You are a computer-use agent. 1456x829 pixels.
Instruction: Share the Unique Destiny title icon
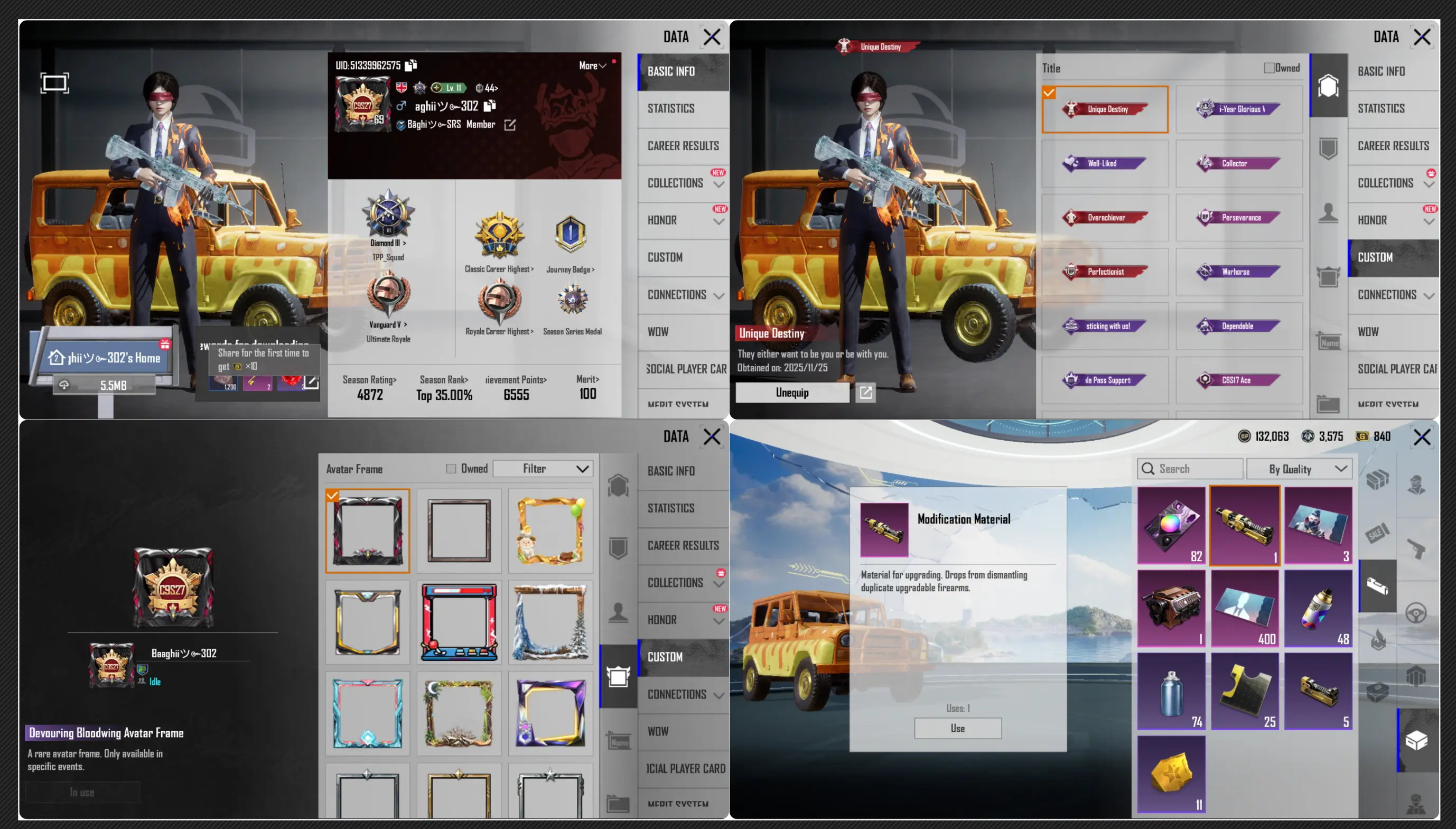coord(865,392)
